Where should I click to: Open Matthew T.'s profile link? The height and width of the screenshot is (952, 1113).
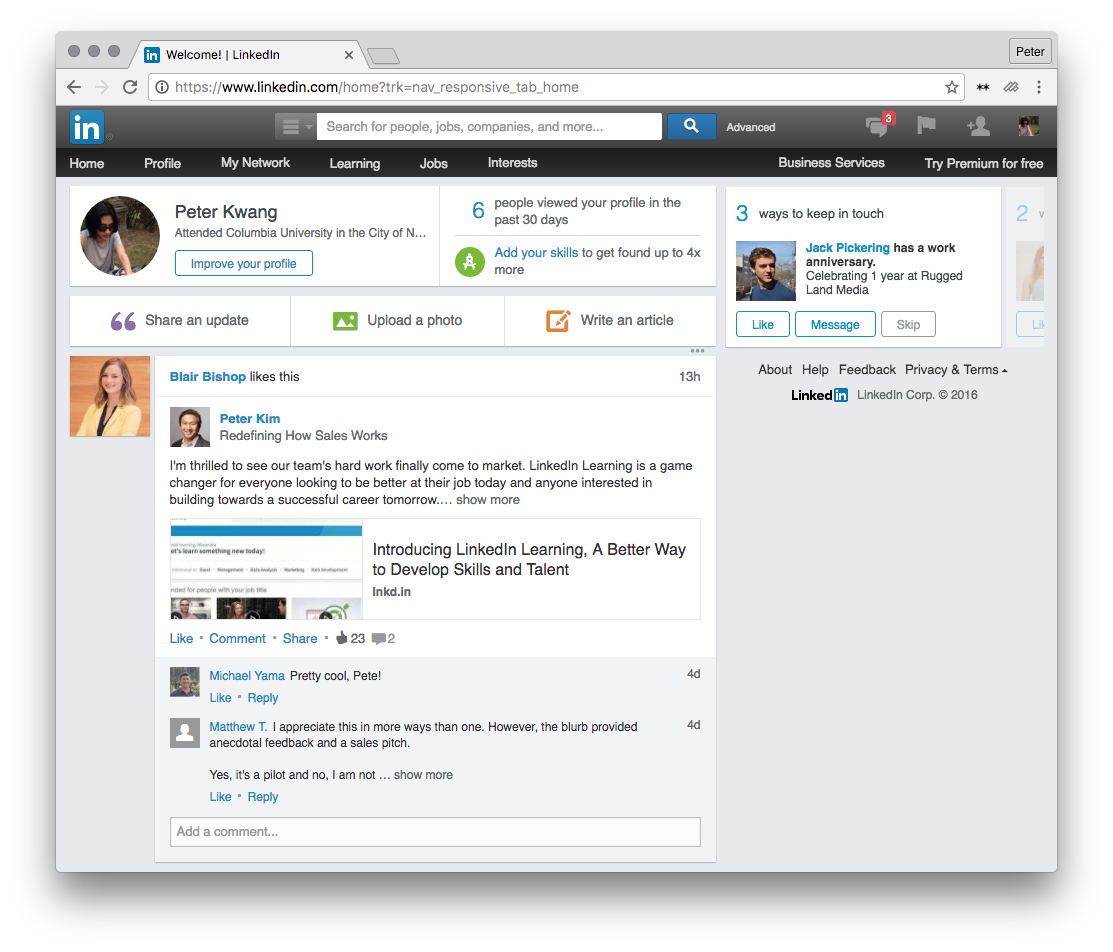click(x=238, y=727)
